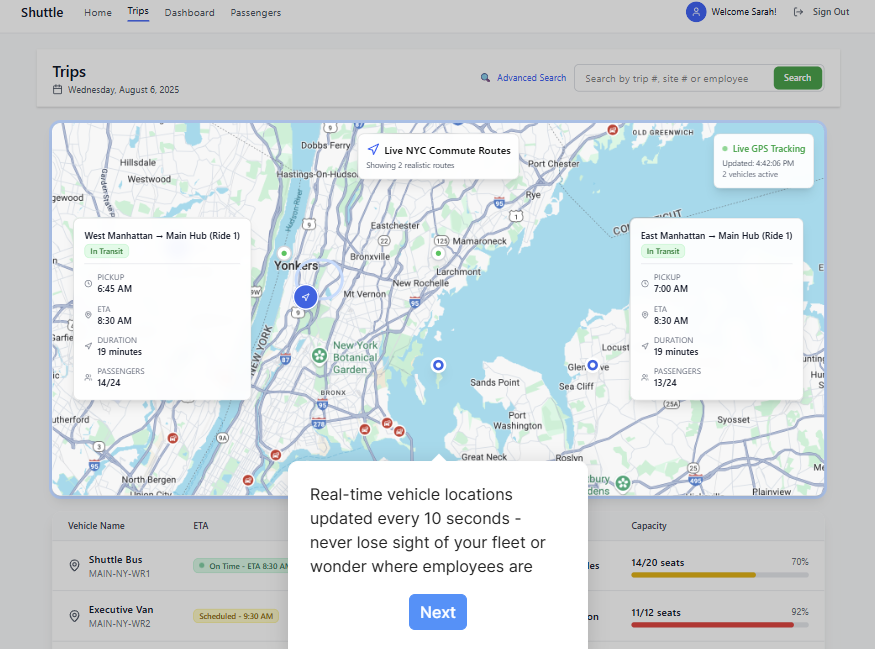The width and height of the screenshot is (875, 649).
Task: Click the Sign Out icon
Action: pyautogui.click(x=798, y=12)
